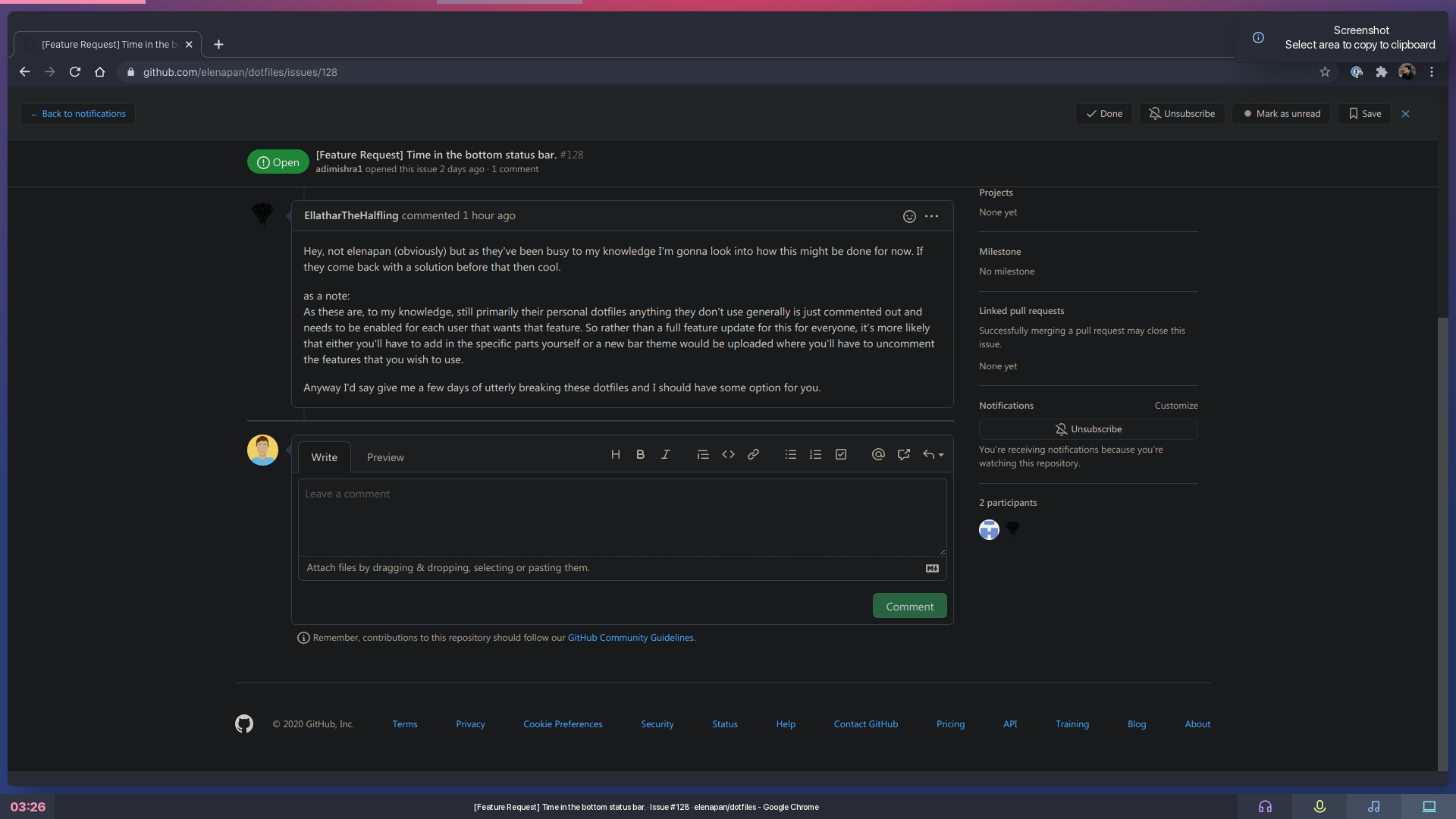Mention a user with the @ icon
This screenshot has width=1456, height=819.
pyautogui.click(x=878, y=455)
